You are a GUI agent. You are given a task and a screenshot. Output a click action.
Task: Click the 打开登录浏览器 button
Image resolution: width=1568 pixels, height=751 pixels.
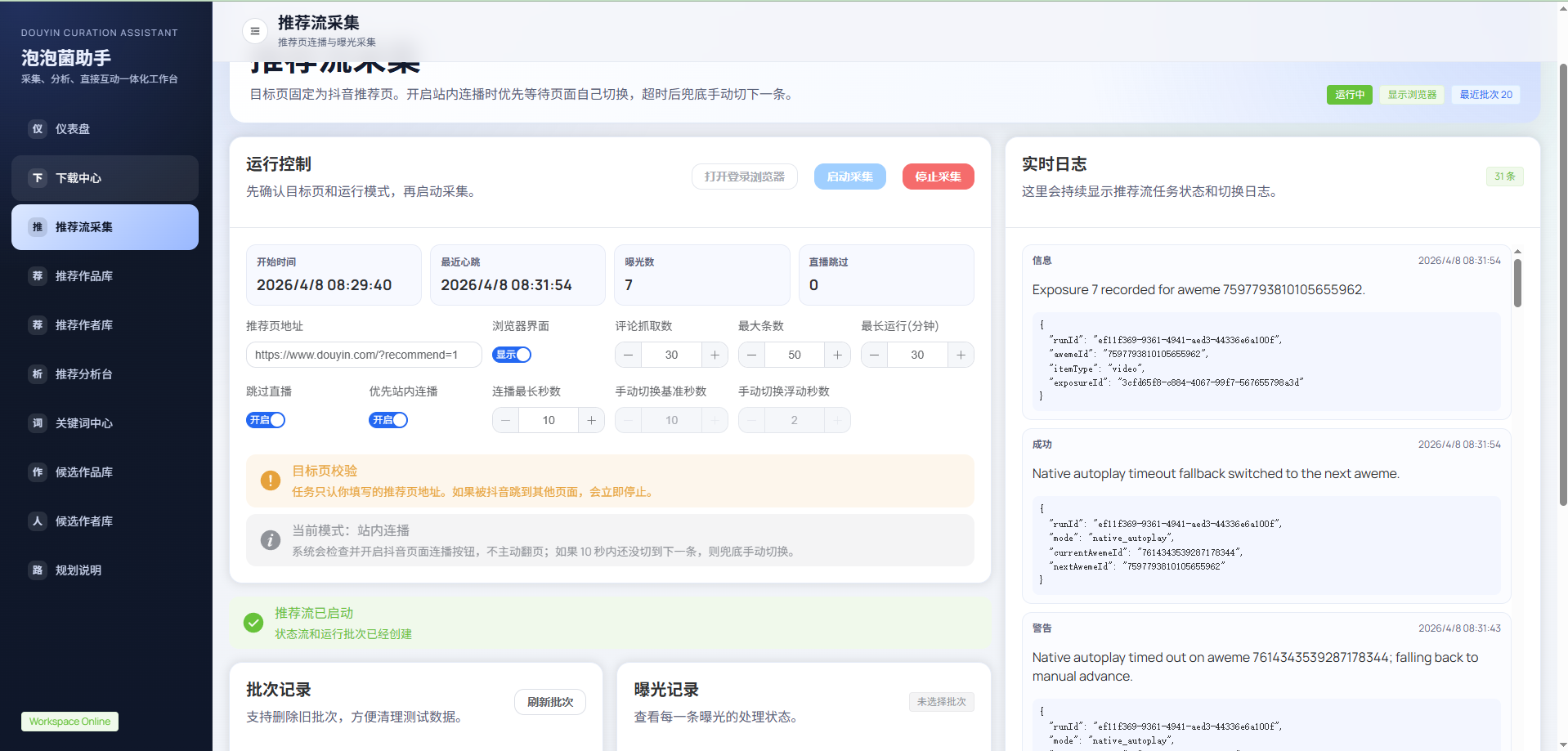[x=745, y=177]
